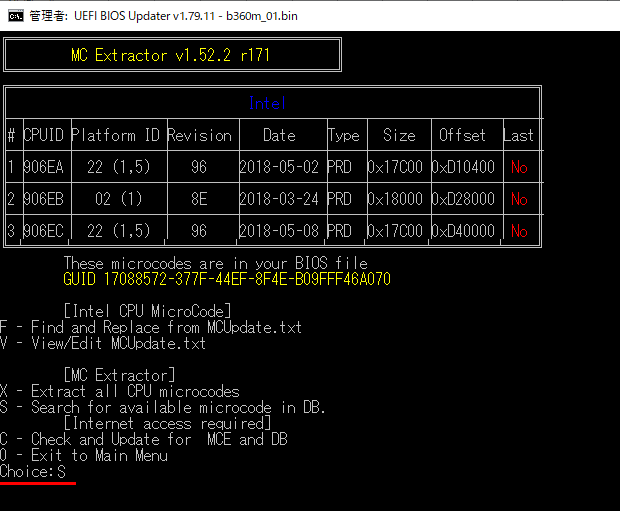Select the CPUID column header
Image resolution: width=620 pixels, height=511 pixels.
point(45,135)
